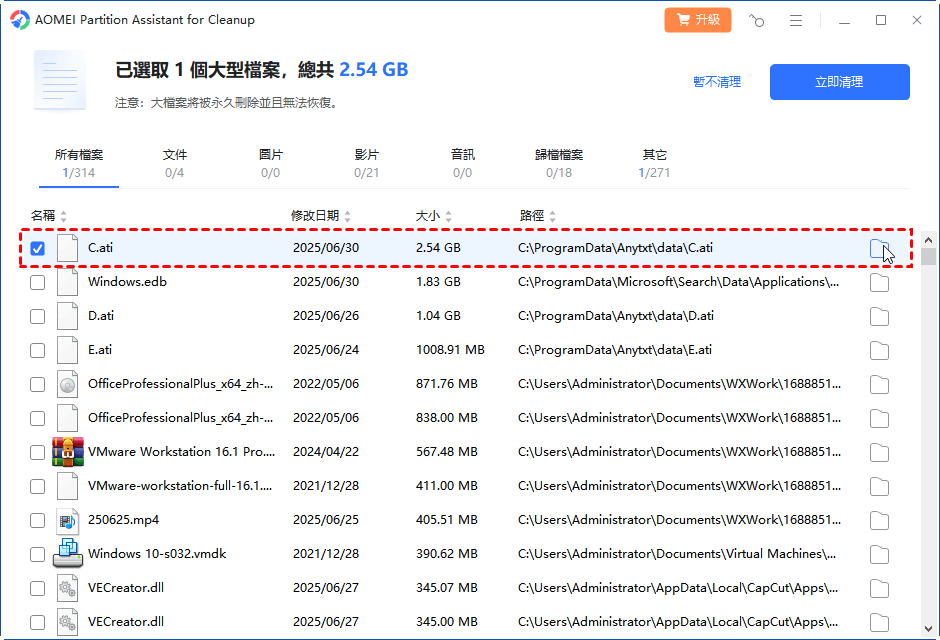
Task: Switch to 影片 tab
Action: (366, 164)
